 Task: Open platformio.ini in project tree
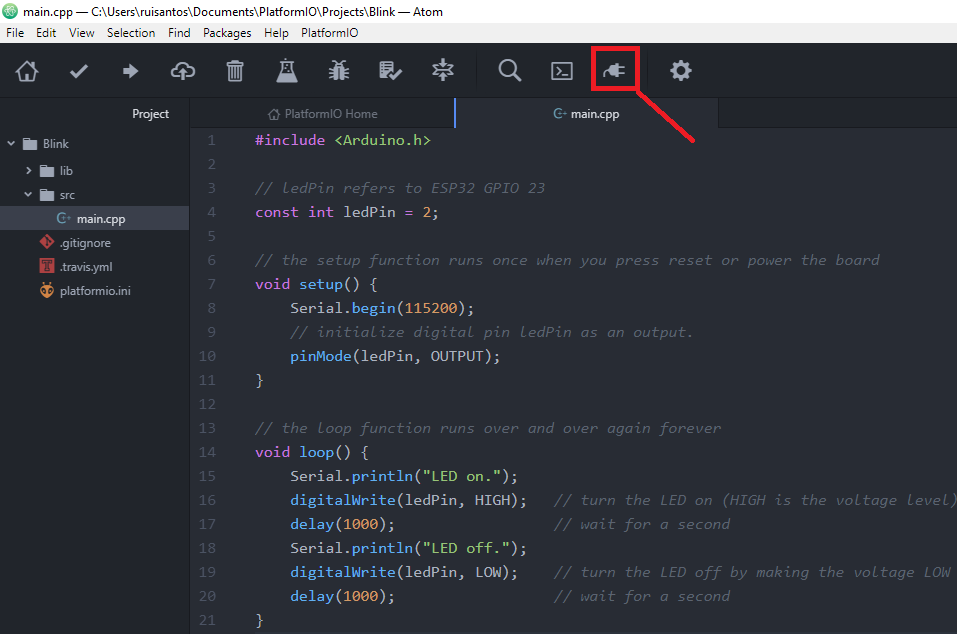(x=94, y=291)
